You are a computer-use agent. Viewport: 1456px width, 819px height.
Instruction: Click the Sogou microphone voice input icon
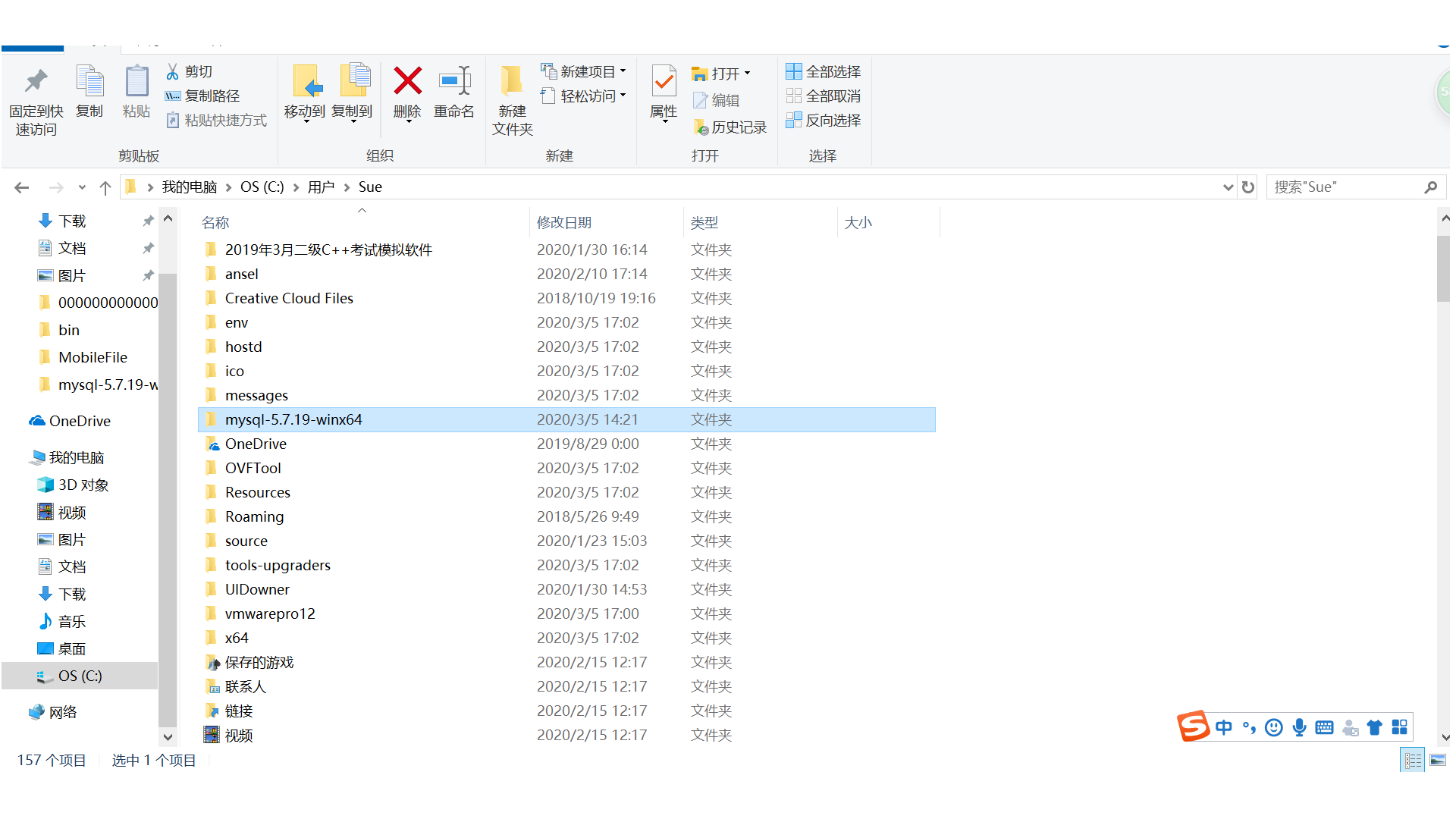pyautogui.click(x=1299, y=728)
